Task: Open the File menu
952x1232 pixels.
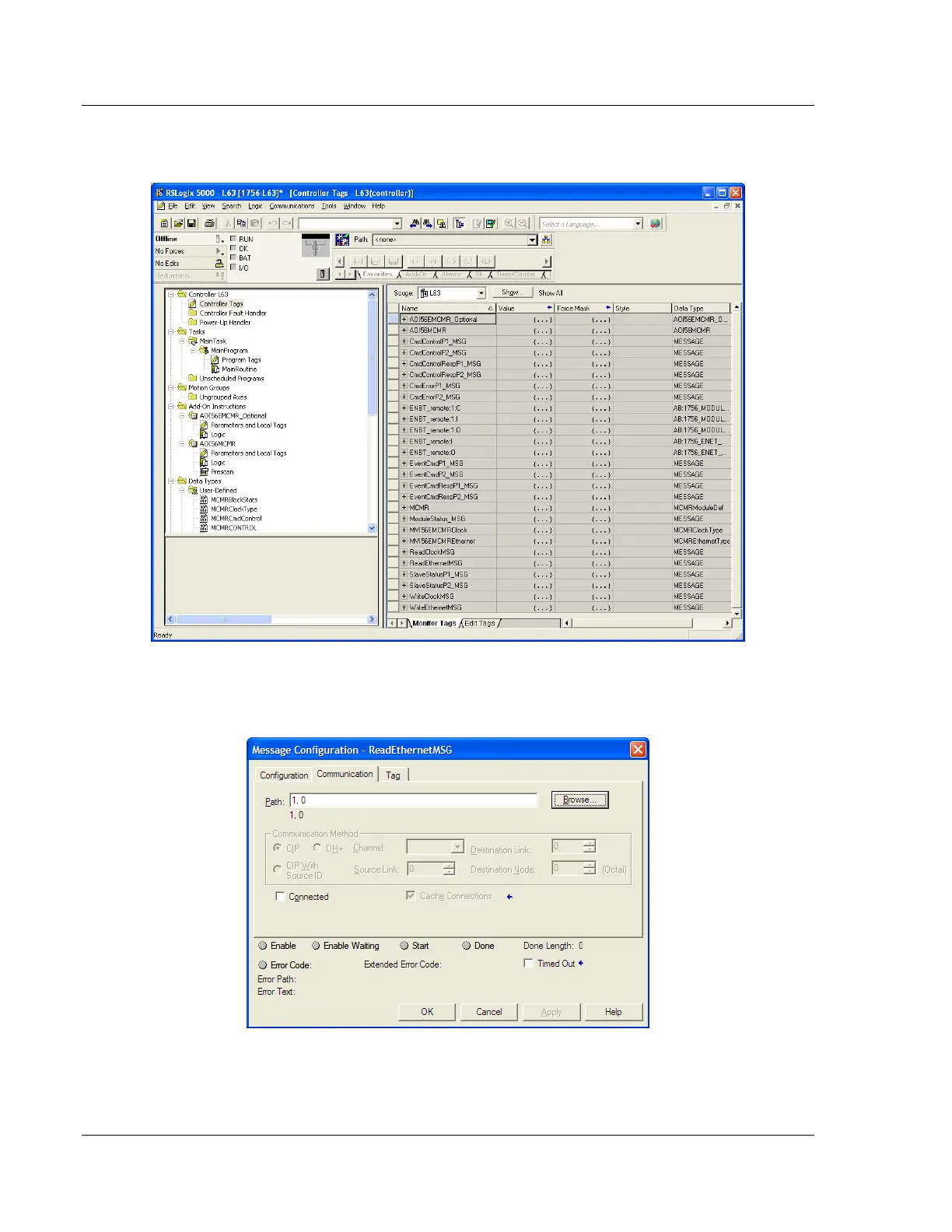Action: pos(173,207)
